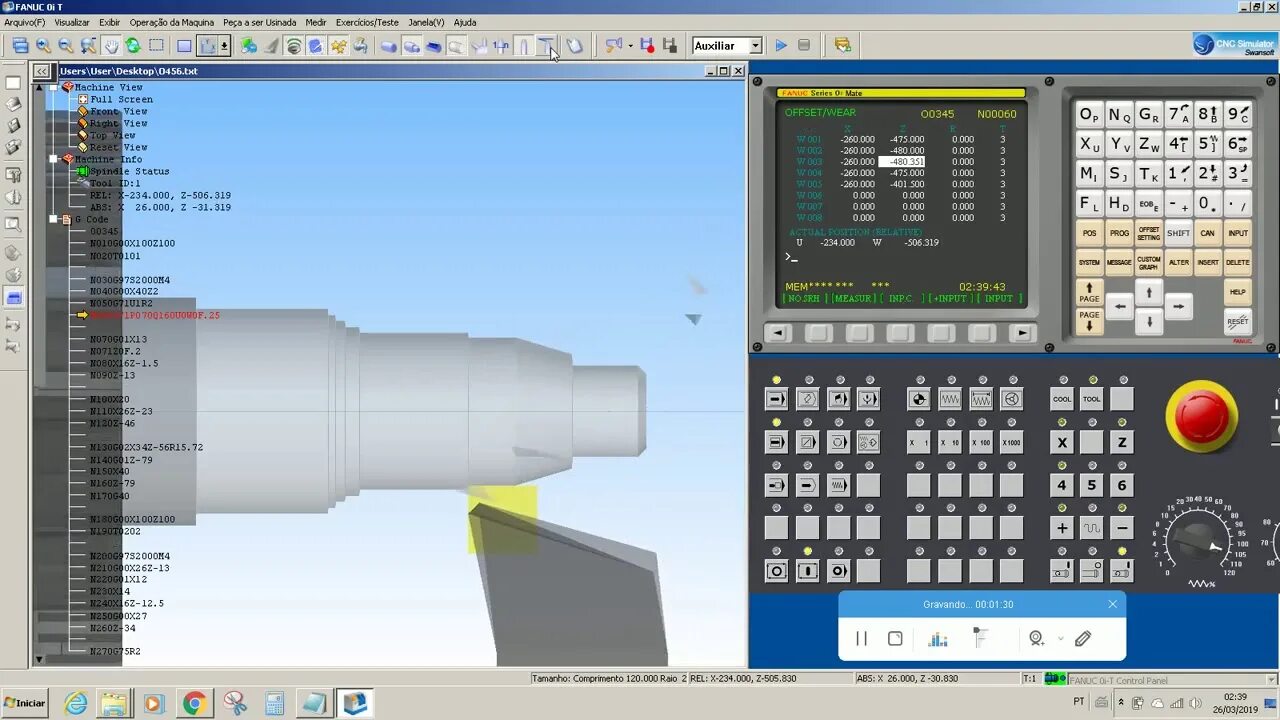The width and height of the screenshot is (1280, 720).
Task: Open Google Chrome from the taskbar
Action: pyautogui.click(x=194, y=703)
